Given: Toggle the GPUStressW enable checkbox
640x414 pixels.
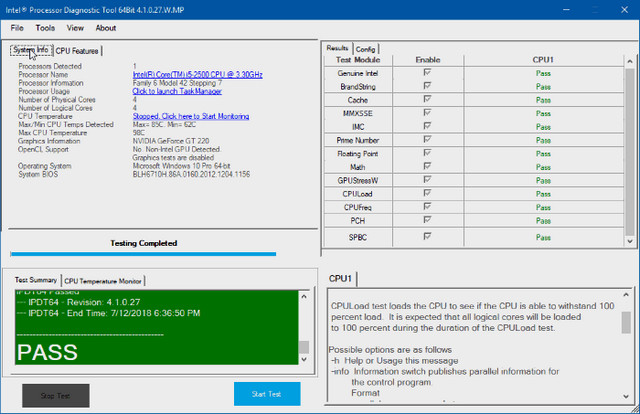Looking at the screenshot, I should [x=427, y=180].
